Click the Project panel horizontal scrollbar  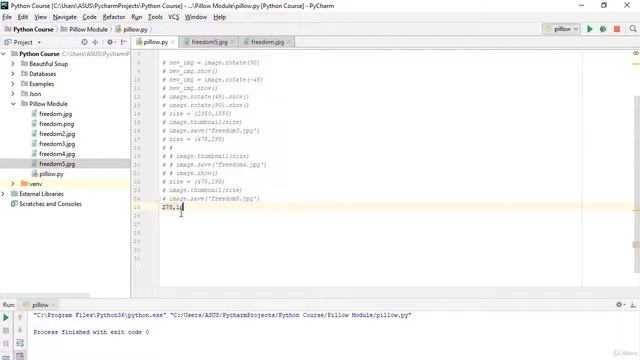coord(45,295)
